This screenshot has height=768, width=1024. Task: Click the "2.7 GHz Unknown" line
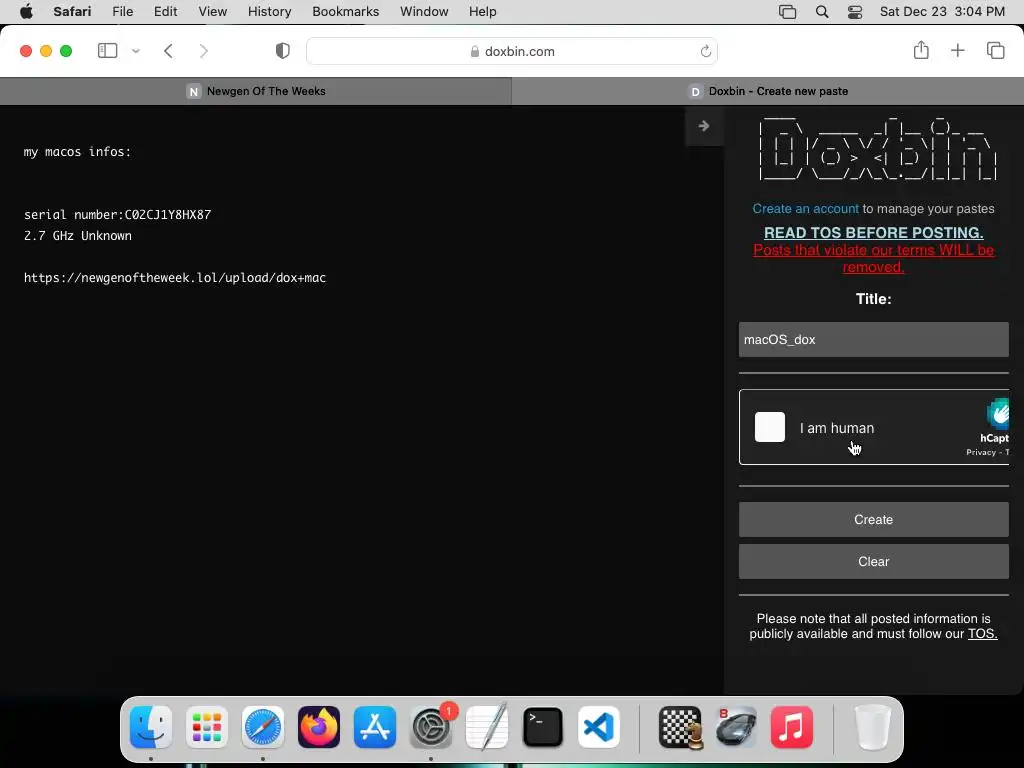click(x=78, y=236)
